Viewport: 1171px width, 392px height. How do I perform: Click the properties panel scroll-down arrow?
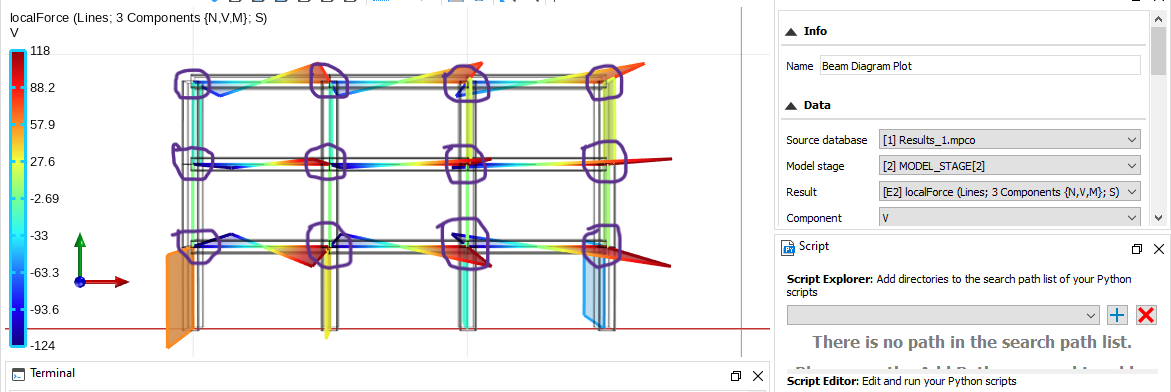pos(1158,217)
